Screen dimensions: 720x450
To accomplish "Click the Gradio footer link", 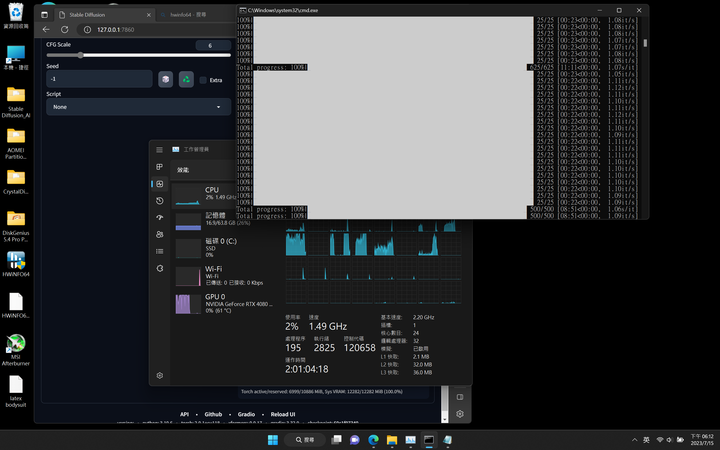I will 246,414.
